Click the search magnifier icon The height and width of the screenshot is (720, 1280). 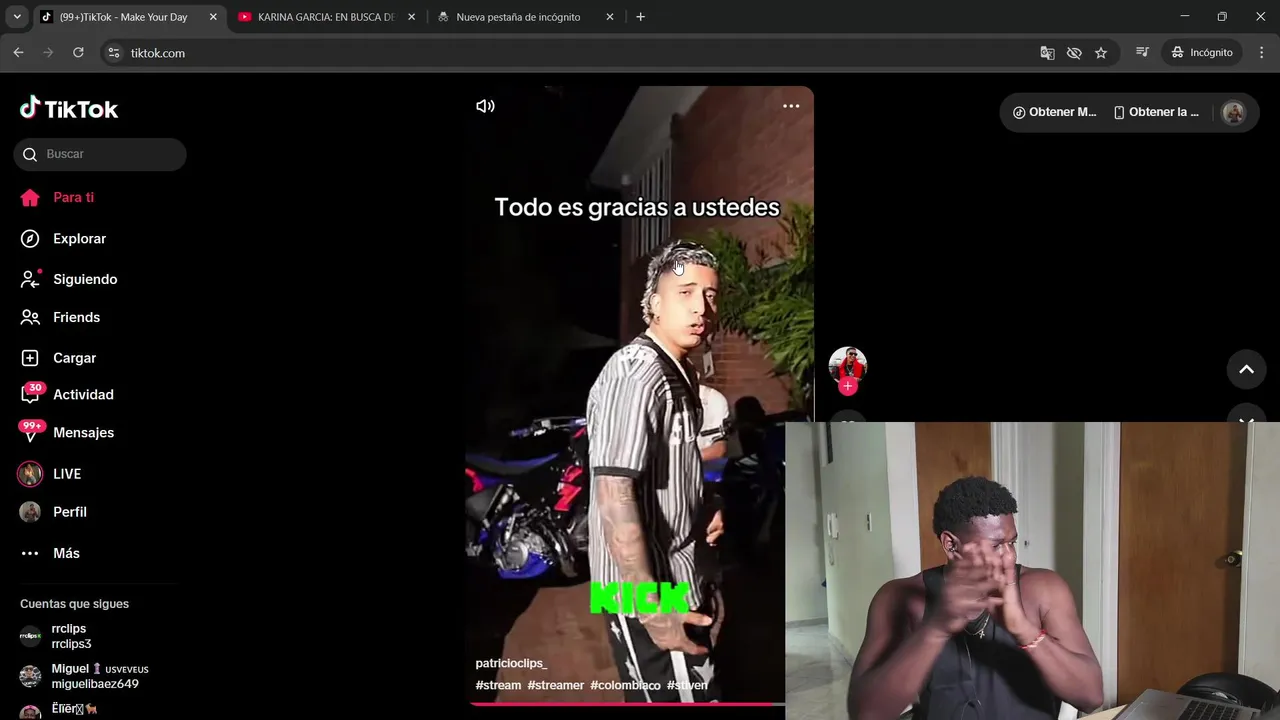coord(30,154)
